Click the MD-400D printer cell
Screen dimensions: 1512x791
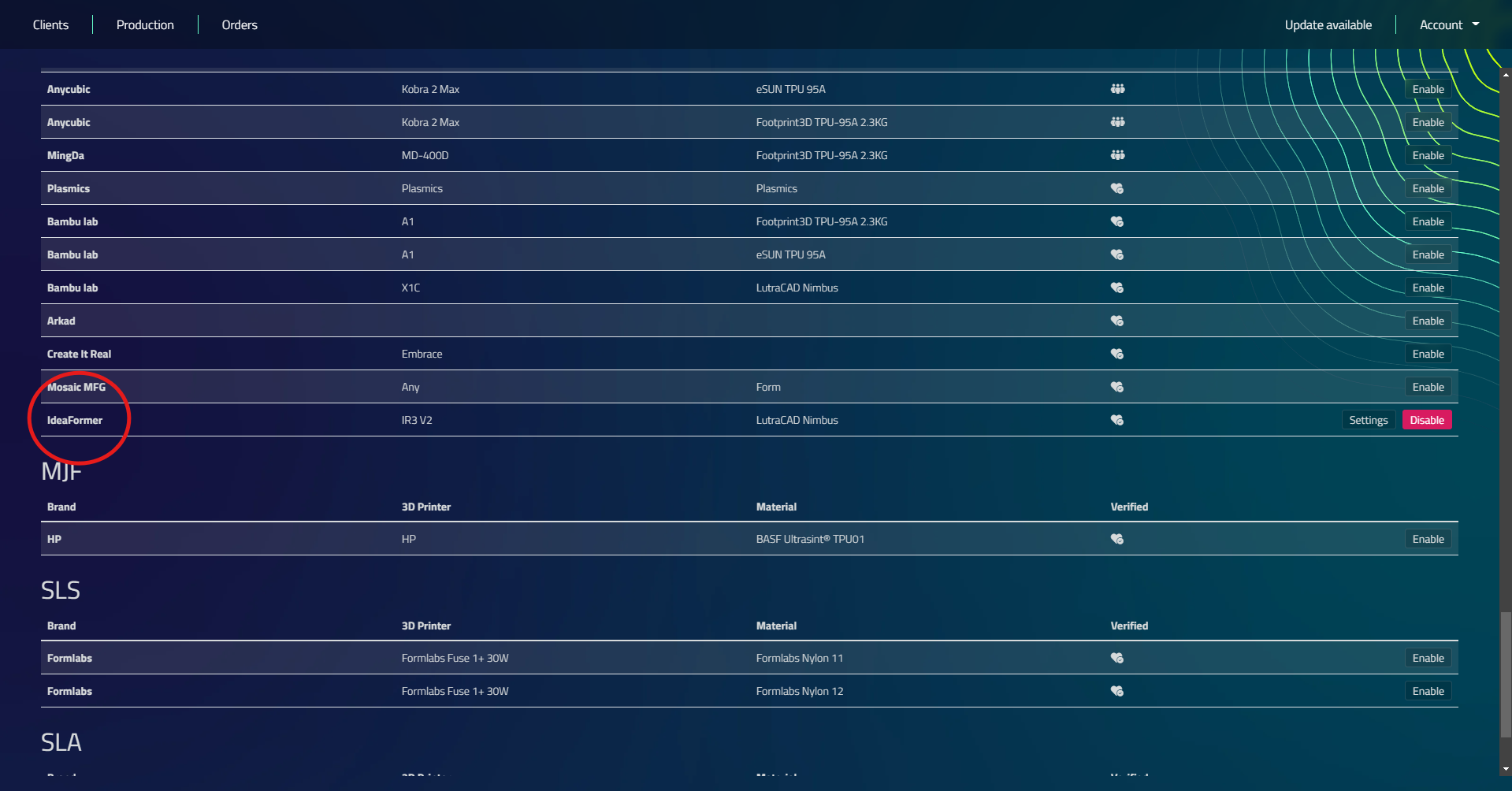425,155
